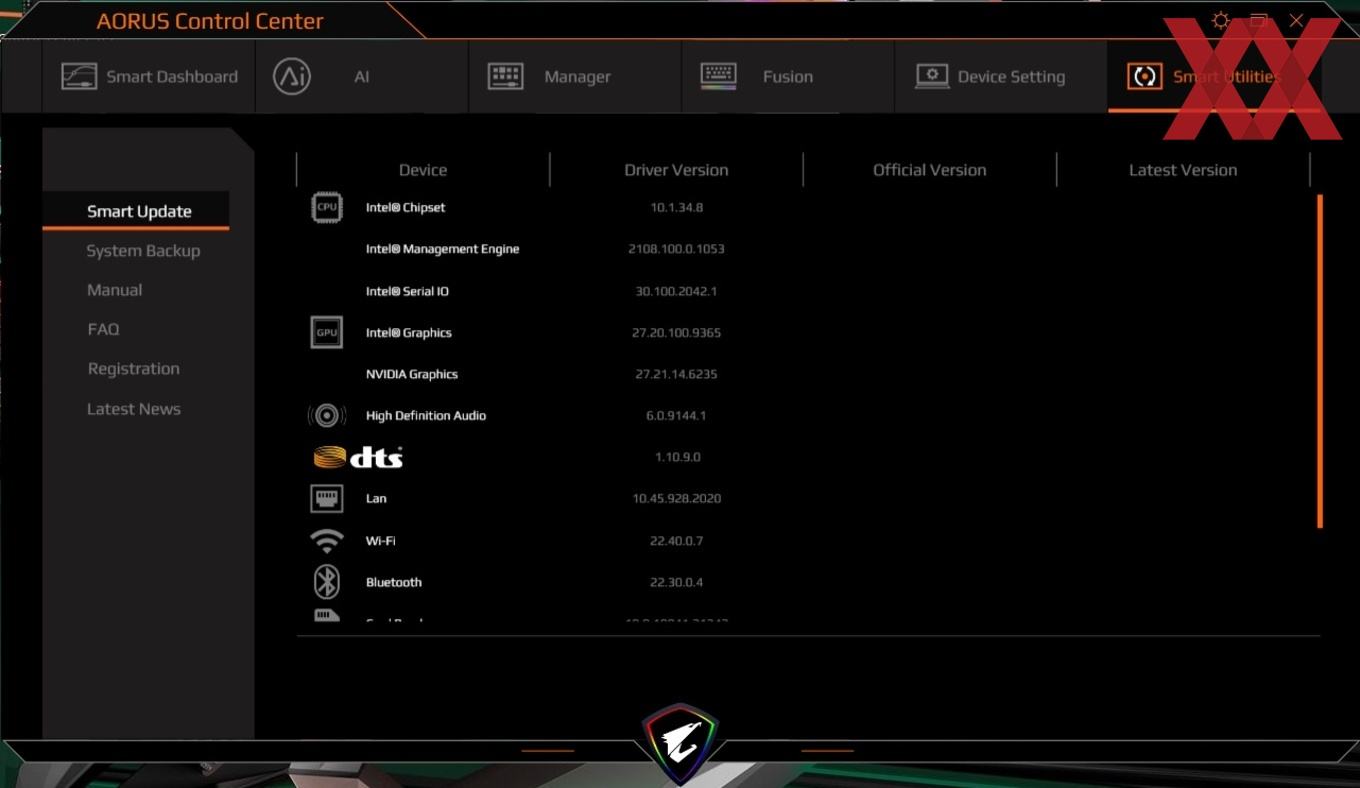Click Bluetooth driver version 22.30.0.4
The width and height of the screenshot is (1360, 788).
click(676, 582)
